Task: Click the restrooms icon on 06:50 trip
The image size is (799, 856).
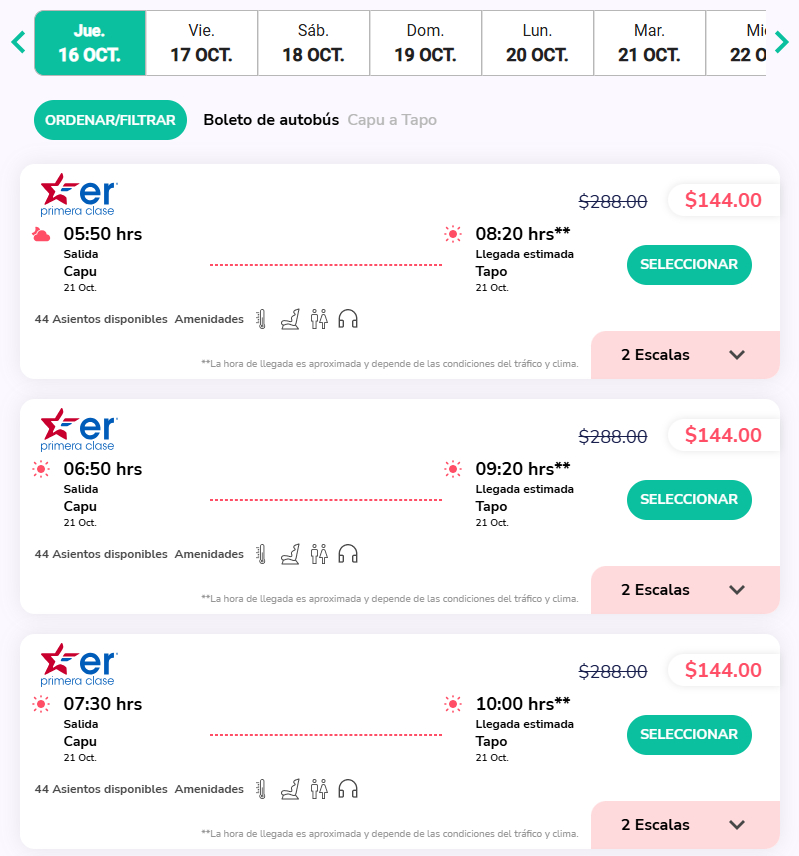Action: pos(319,554)
